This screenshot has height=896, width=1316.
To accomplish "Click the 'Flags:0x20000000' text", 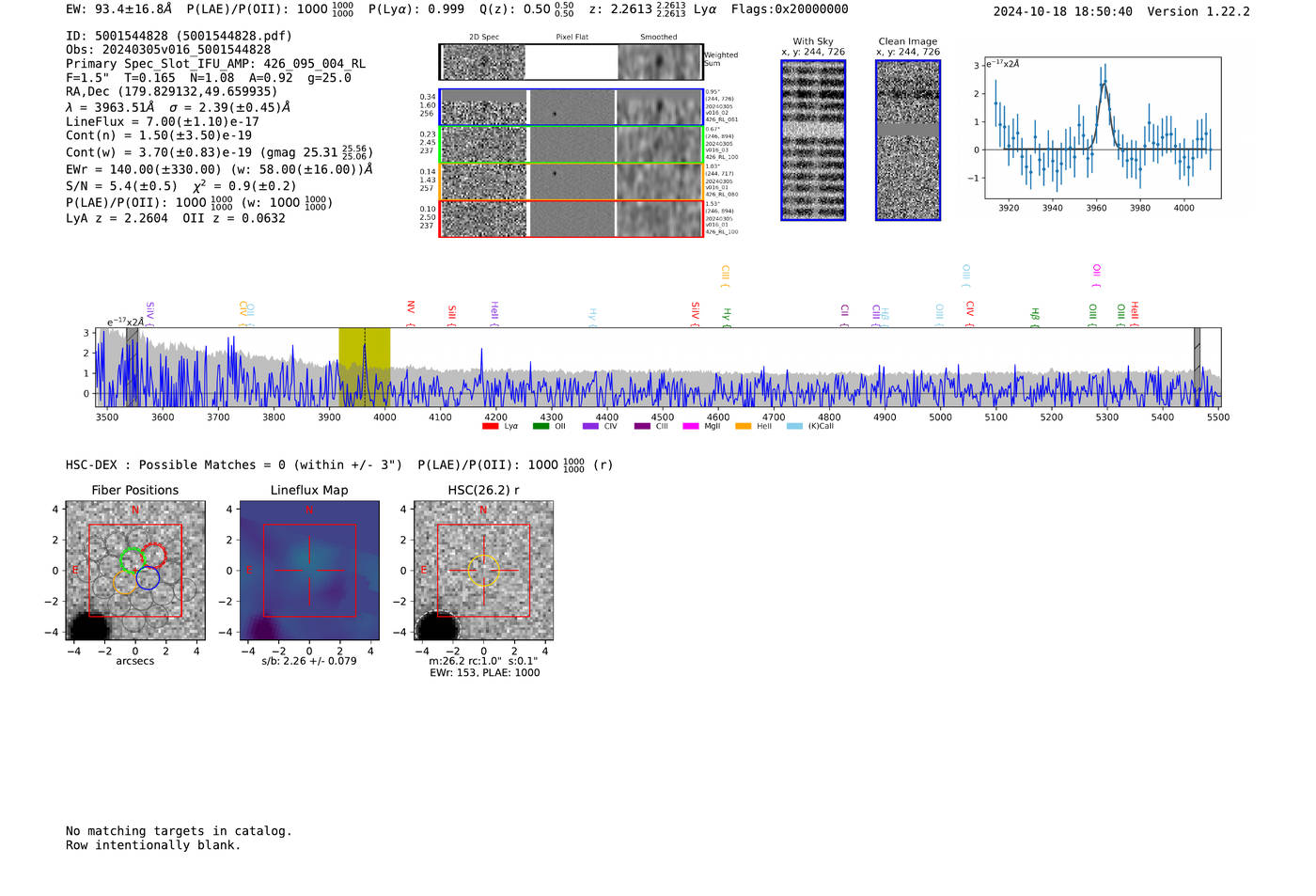I will (x=790, y=8).
